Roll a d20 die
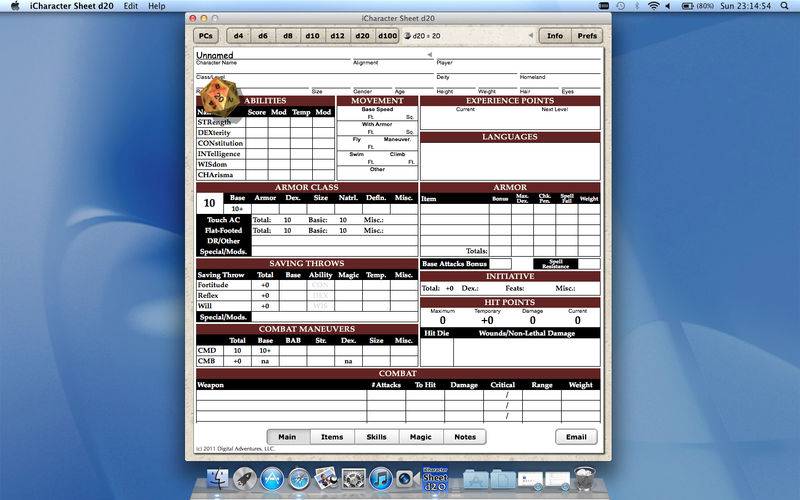 point(362,36)
